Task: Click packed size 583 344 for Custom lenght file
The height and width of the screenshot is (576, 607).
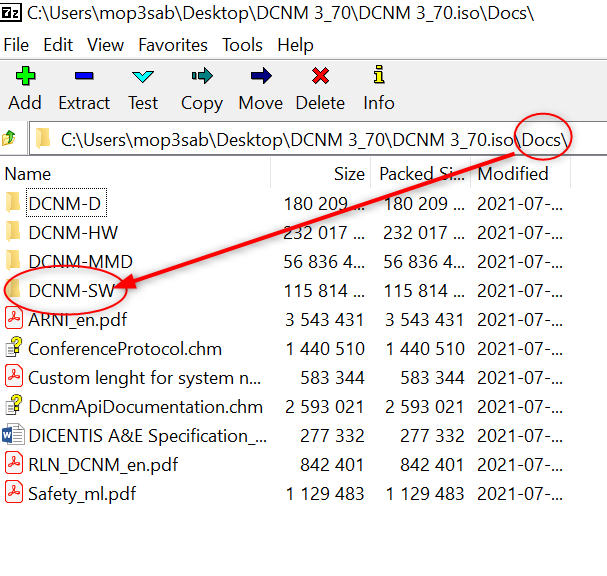Action: [432, 378]
